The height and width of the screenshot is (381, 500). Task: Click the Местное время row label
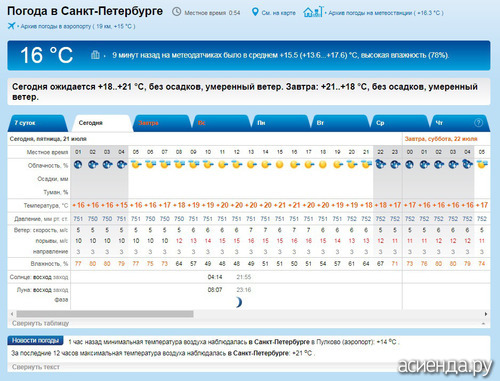[x=47, y=152]
